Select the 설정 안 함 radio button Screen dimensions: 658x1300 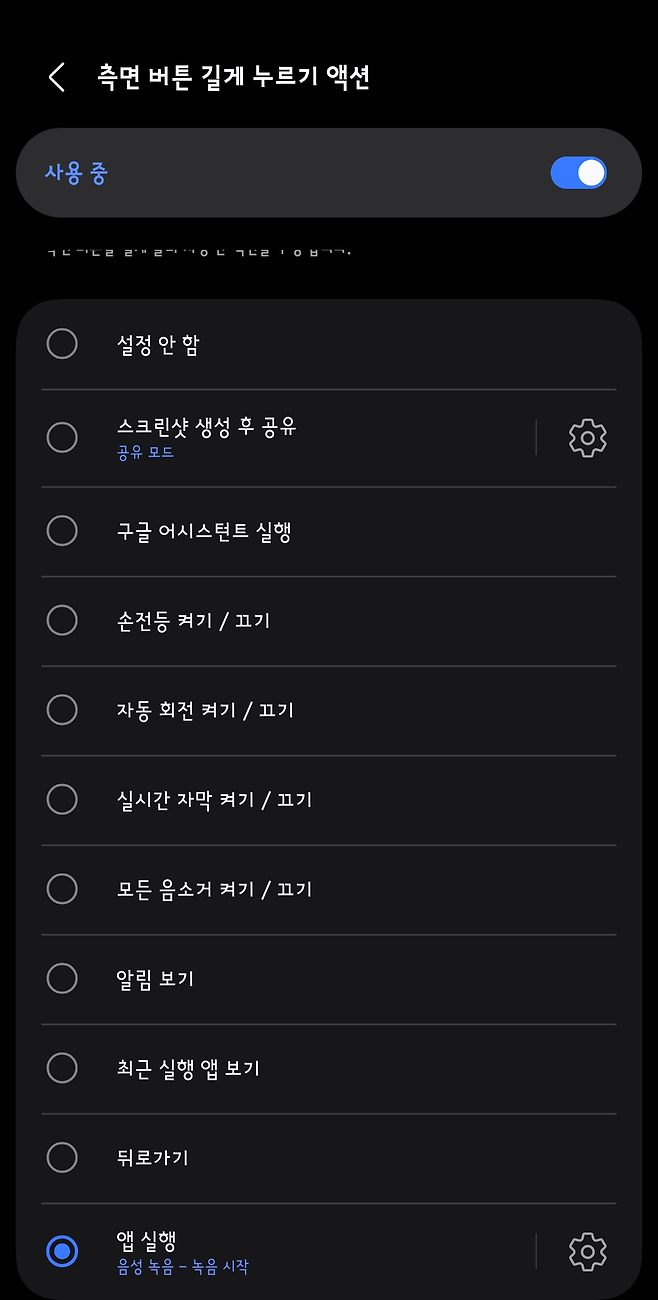62,344
